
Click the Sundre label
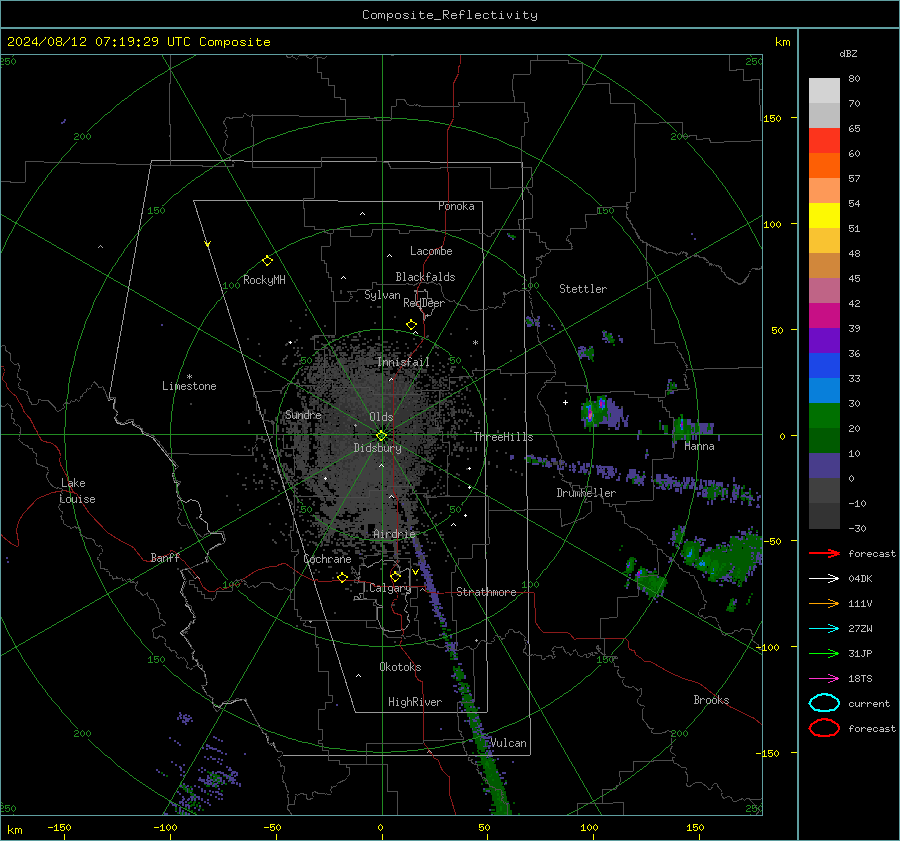pyautogui.click(x=303, y=414)
